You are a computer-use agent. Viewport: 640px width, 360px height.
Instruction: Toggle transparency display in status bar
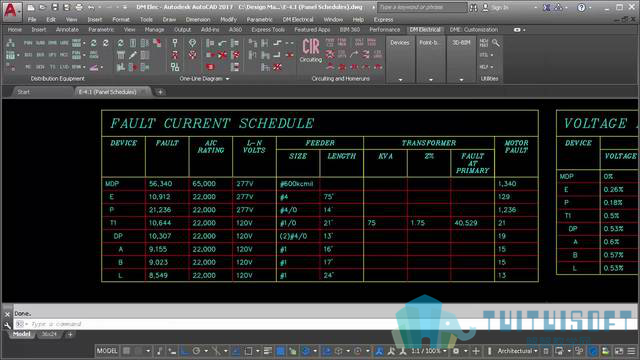[280, 351]
